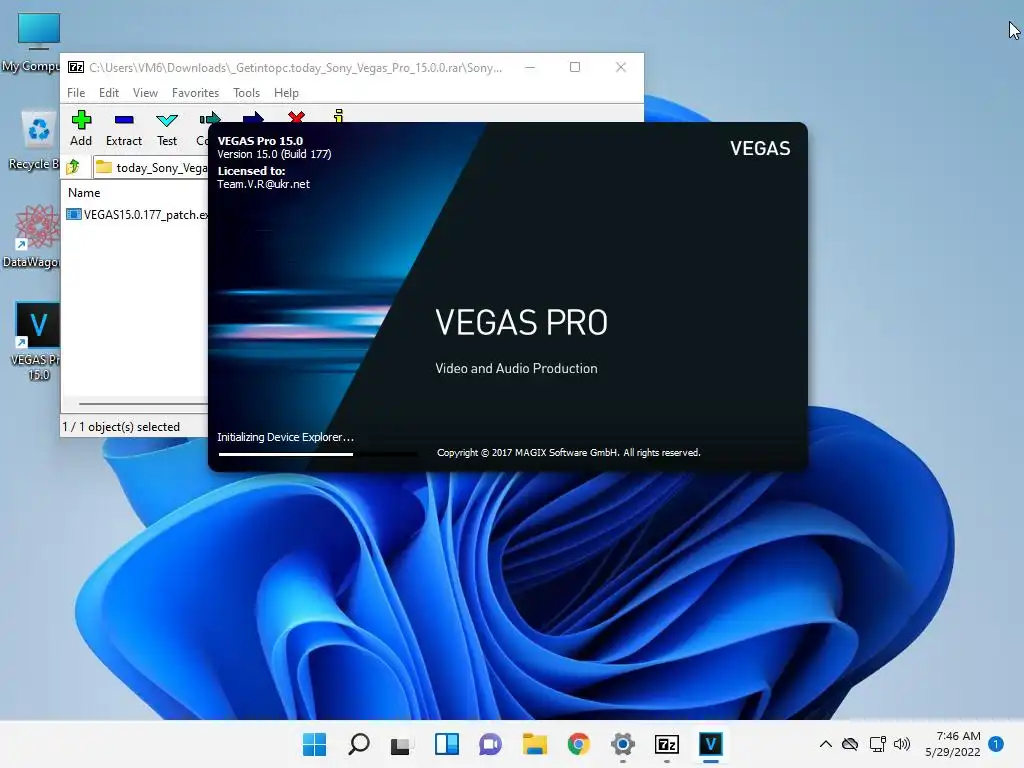Screen dimensions: 1024x768
Task: Click the VEGAS Pro splash loading progress bar
Action: click(317, 454)
